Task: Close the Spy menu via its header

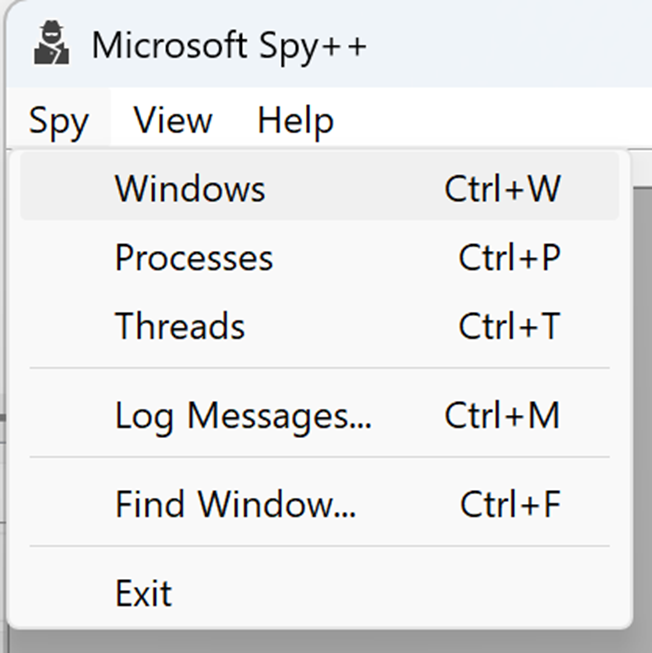Action: click(x=58, y=122)
